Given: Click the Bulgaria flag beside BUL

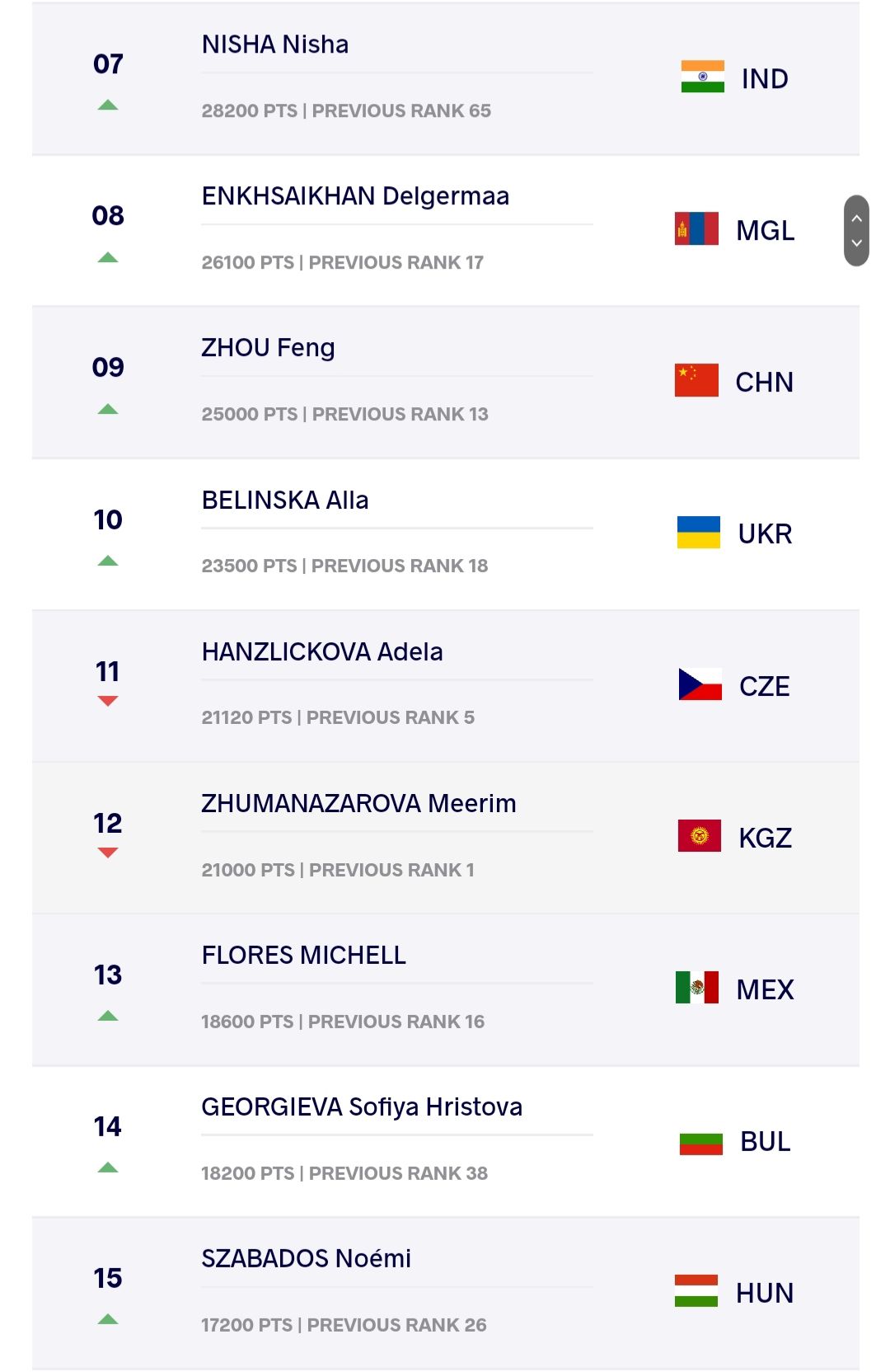Looking at the screenshot, I should (x=700, y=1144).
